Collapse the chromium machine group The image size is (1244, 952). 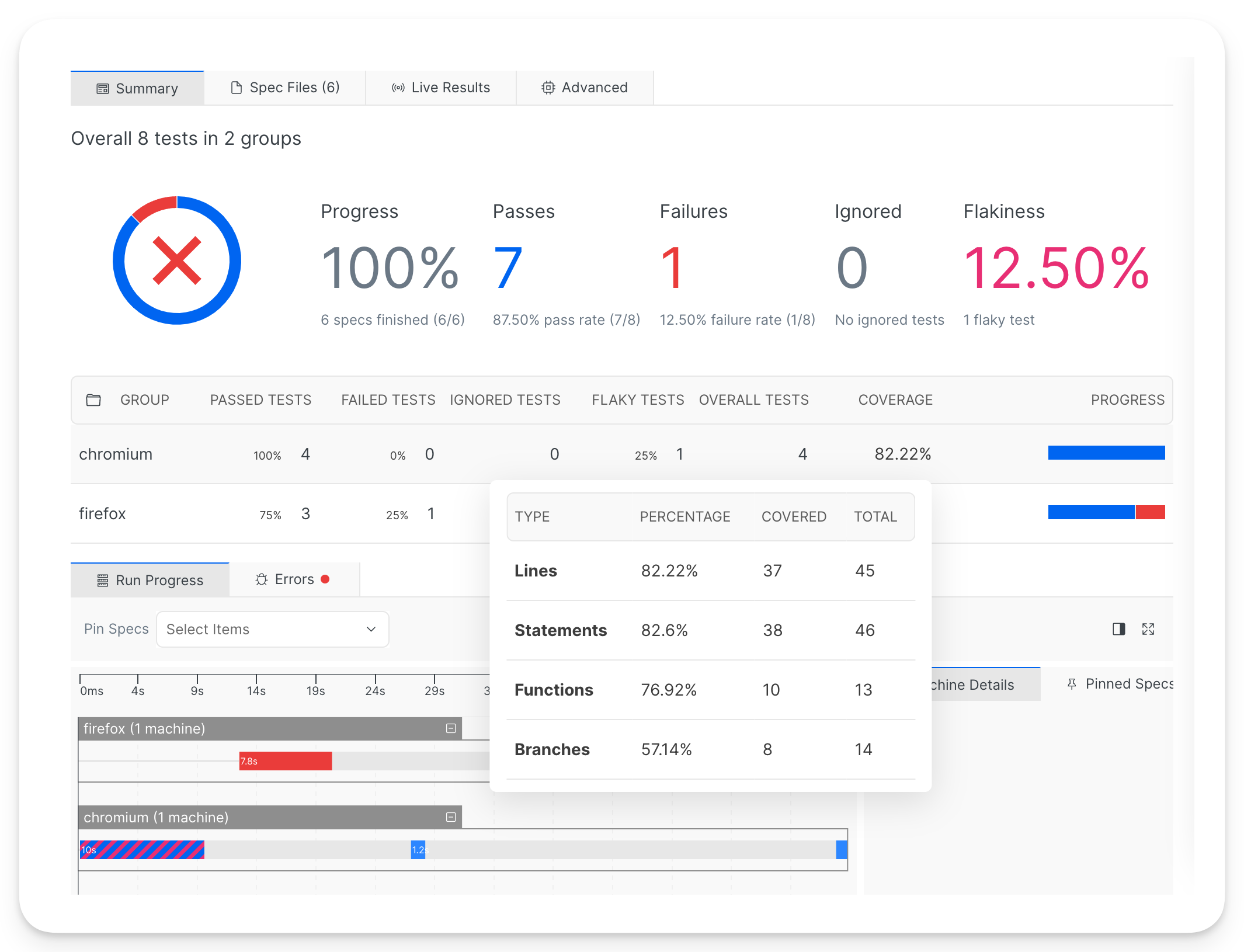[451, 817]
